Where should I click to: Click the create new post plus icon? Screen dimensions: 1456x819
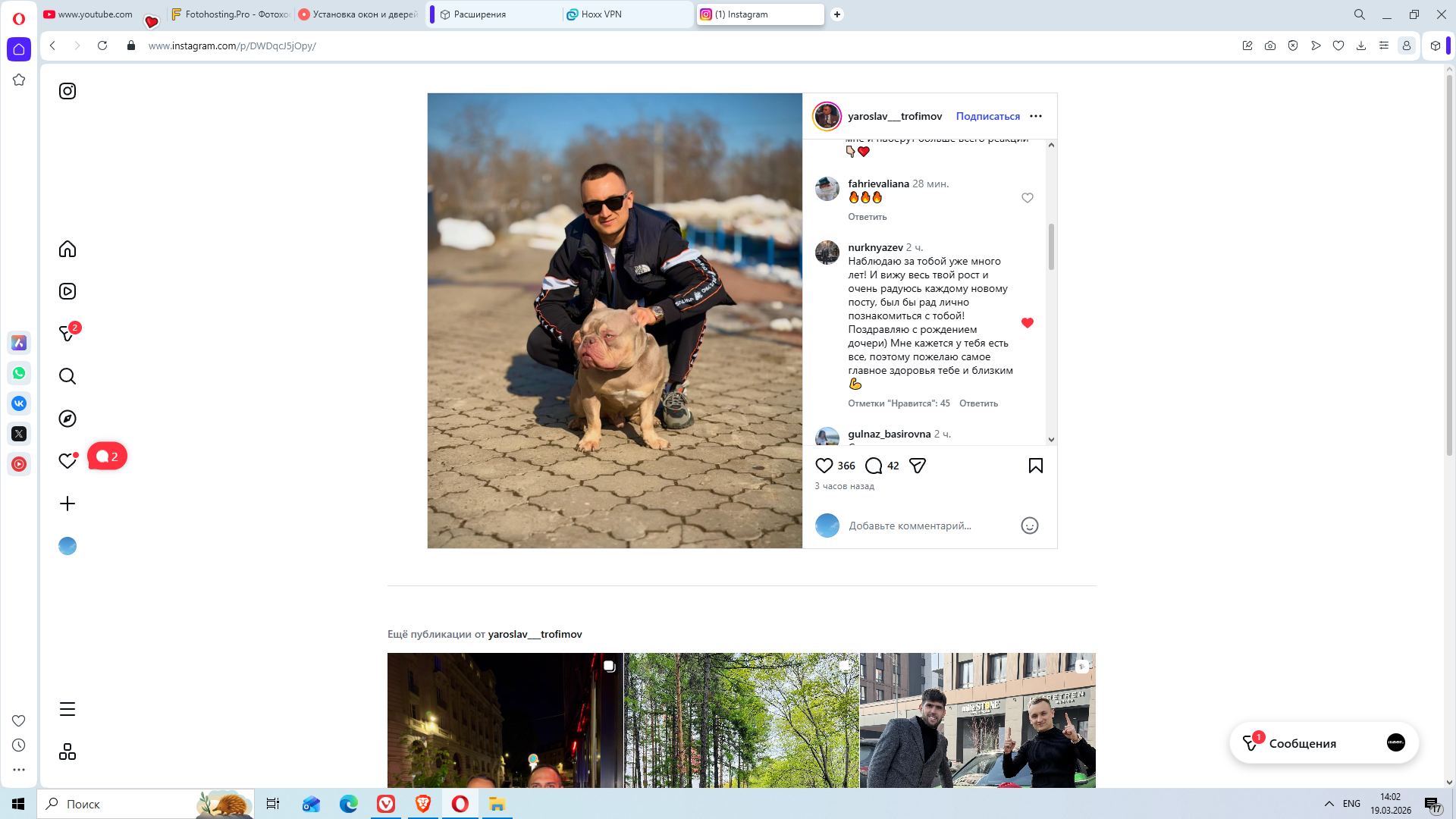(x=67, y=504)
